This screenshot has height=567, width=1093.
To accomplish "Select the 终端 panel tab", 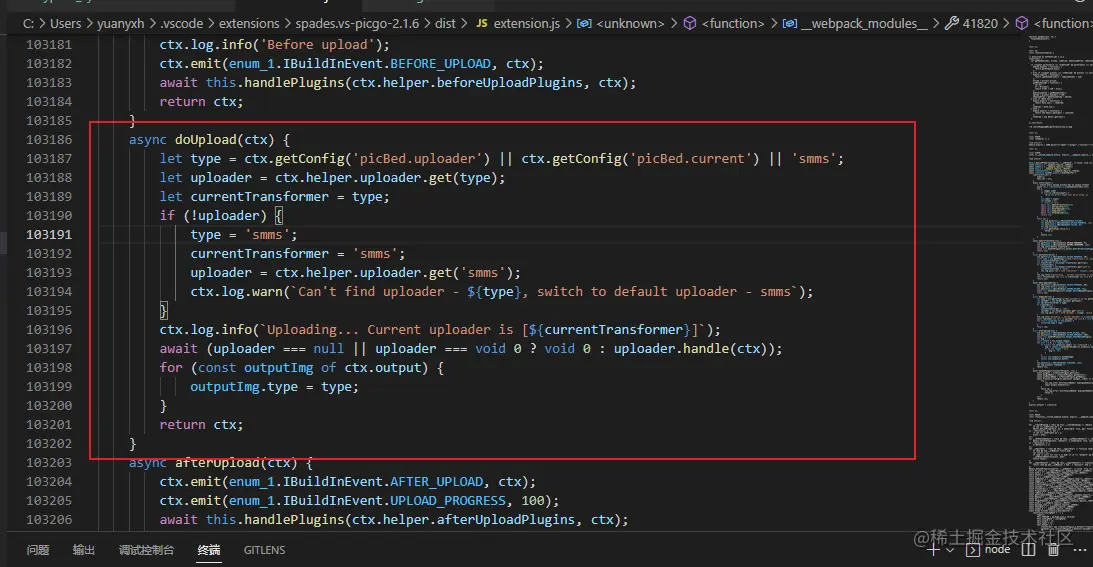I will point(208,550).
